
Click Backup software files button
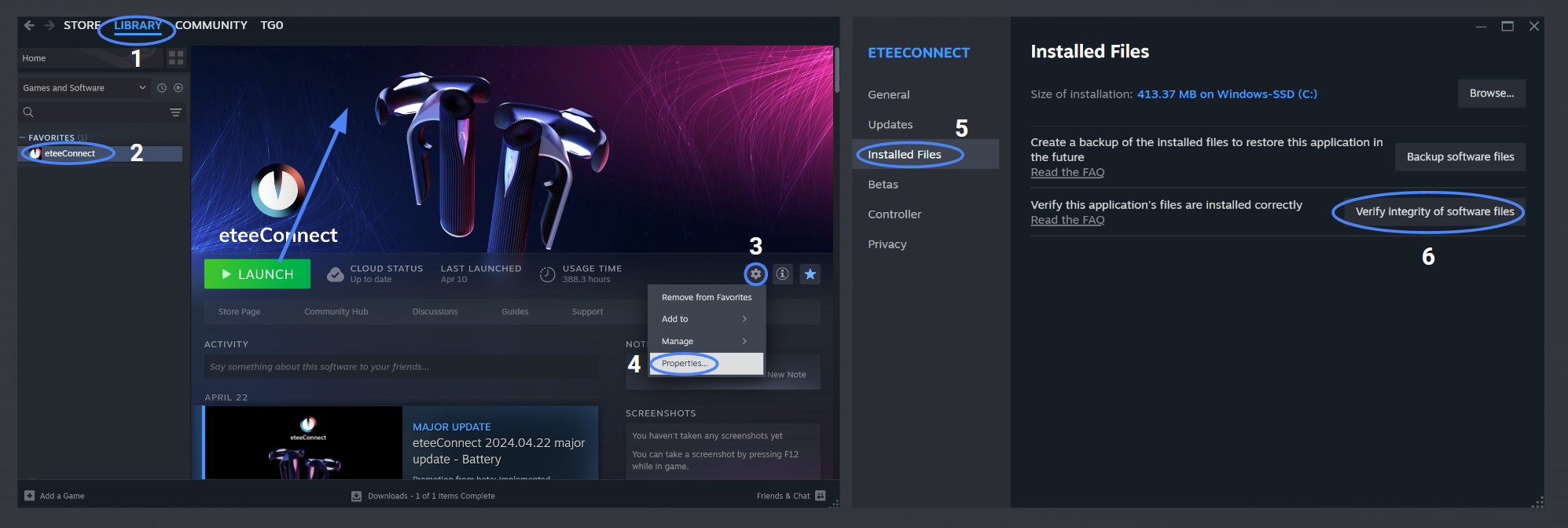pos(1460,156)
